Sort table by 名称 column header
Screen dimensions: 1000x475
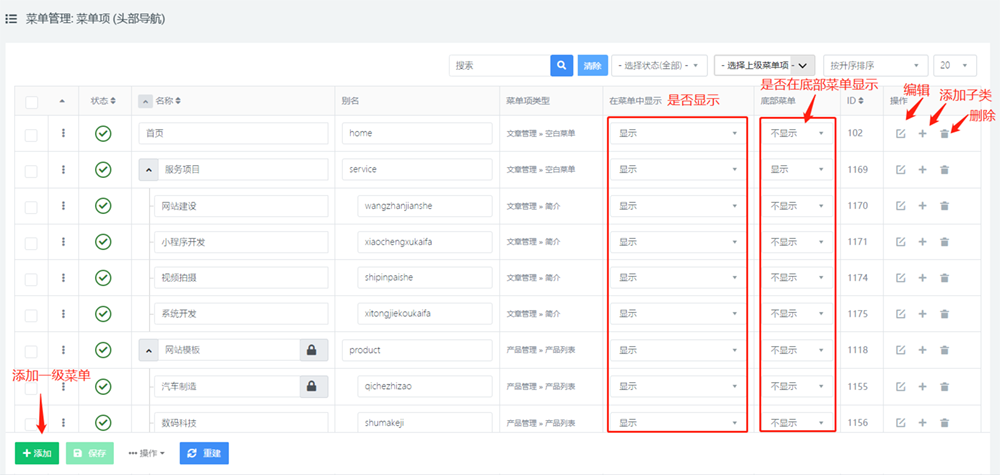pyautogui.click(x=170, y=101)
